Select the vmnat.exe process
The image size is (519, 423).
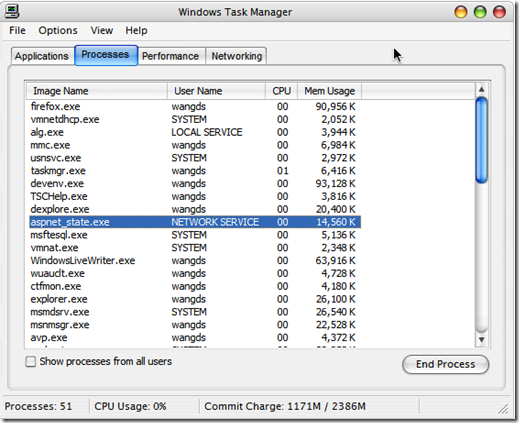point(195,248)
